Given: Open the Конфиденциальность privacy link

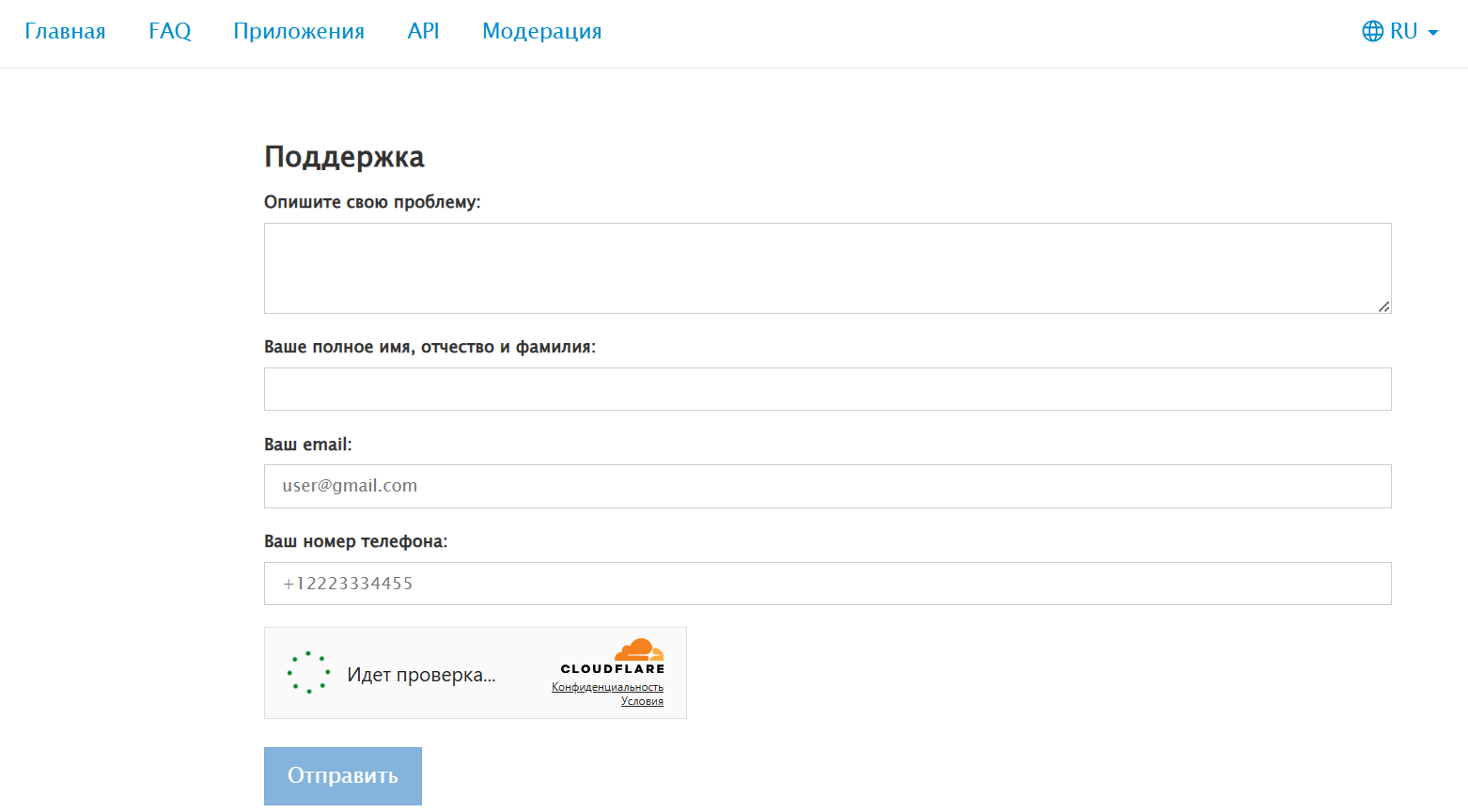Looking at the screenshot, I should pyautogui.click(x=607, y=687).
